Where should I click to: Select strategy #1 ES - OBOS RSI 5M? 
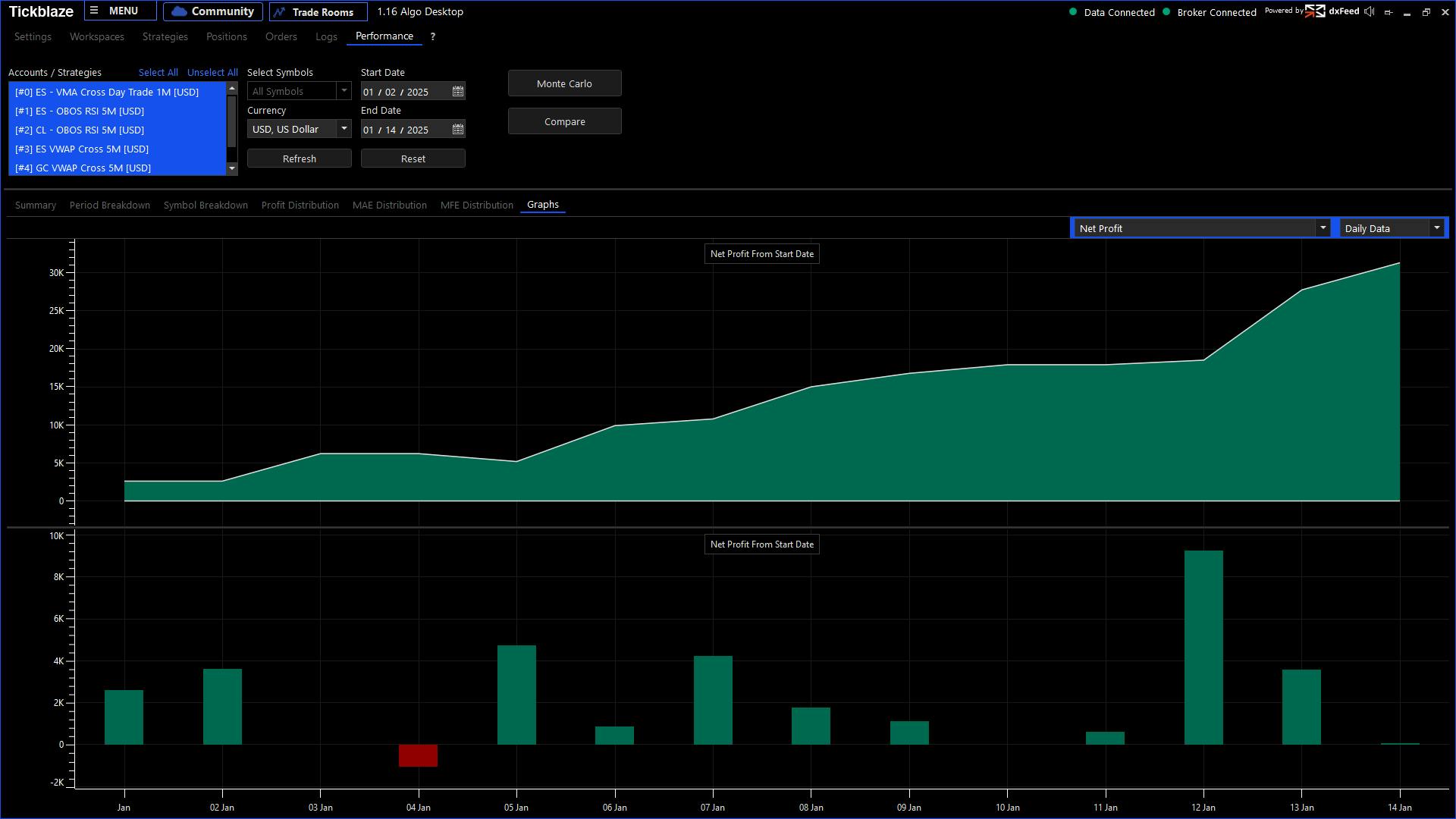118,111
